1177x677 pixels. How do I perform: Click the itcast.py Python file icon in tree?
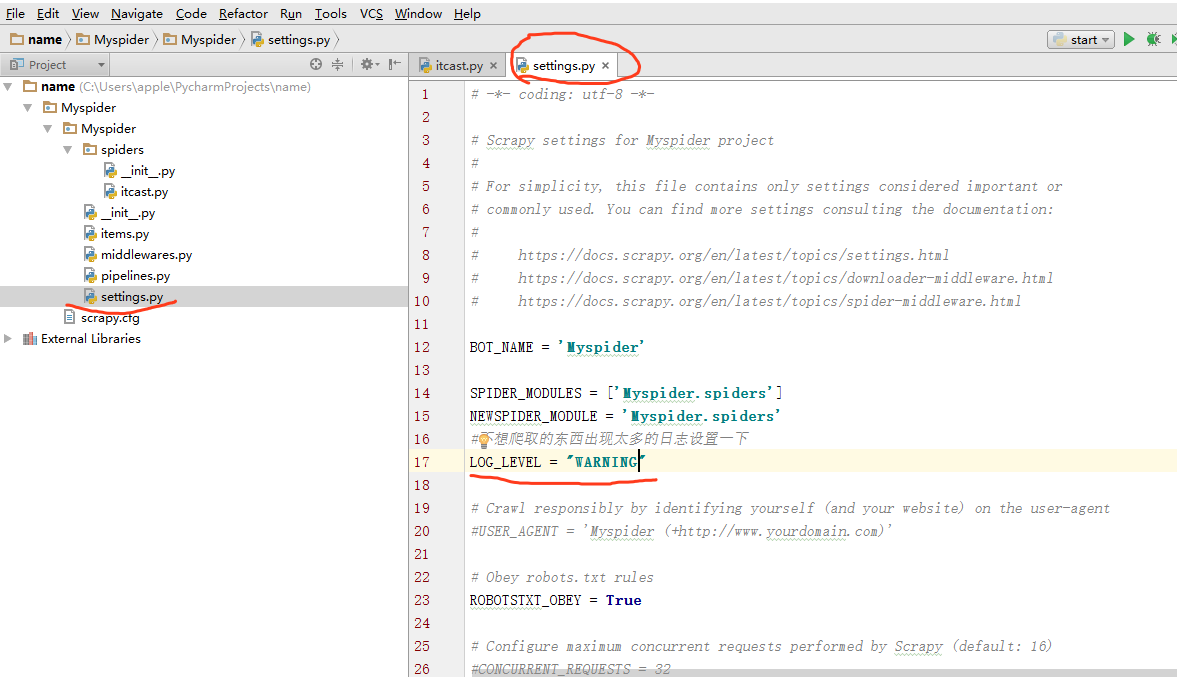pyautogui.click(x=110, y=191)
